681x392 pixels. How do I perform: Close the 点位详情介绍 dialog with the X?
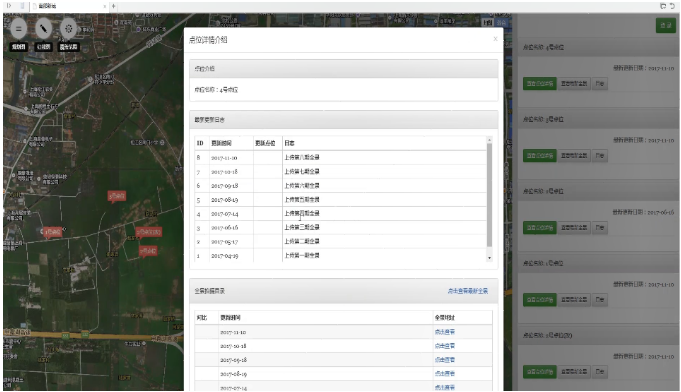pos(495,39)
